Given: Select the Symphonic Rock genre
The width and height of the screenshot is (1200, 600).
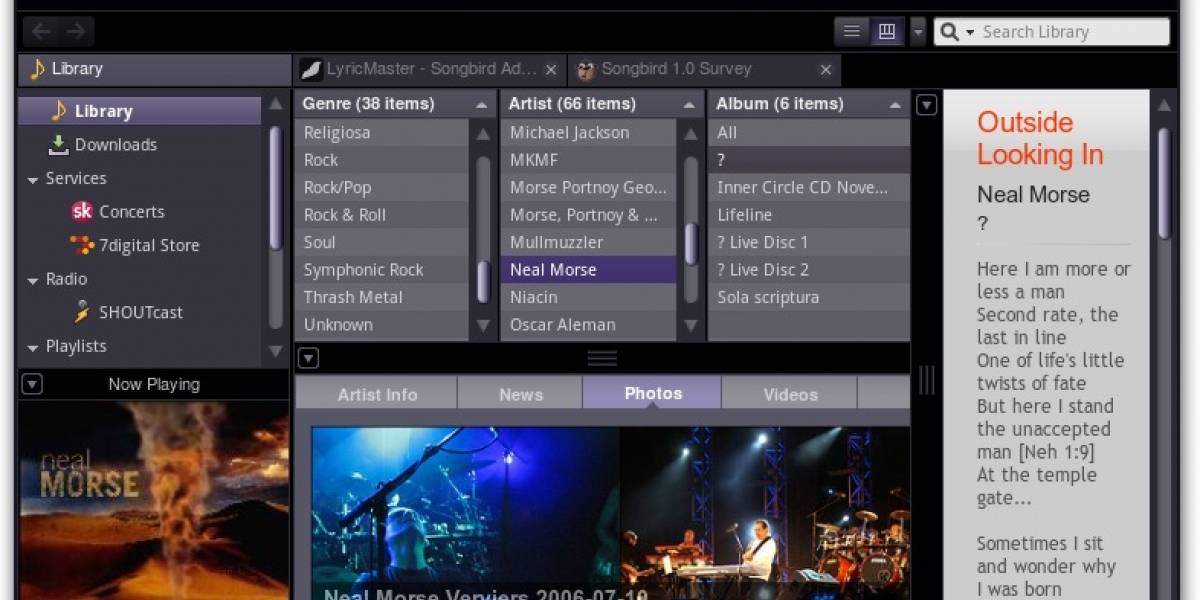Looking at the screenshot, I should click(x=381, y=270).
